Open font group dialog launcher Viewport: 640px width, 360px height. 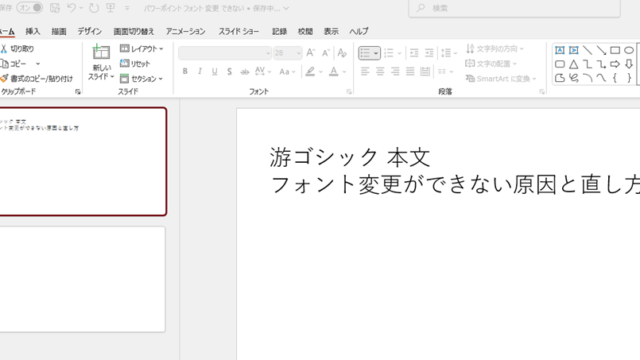pyautogui.click(x=349, y=92)
